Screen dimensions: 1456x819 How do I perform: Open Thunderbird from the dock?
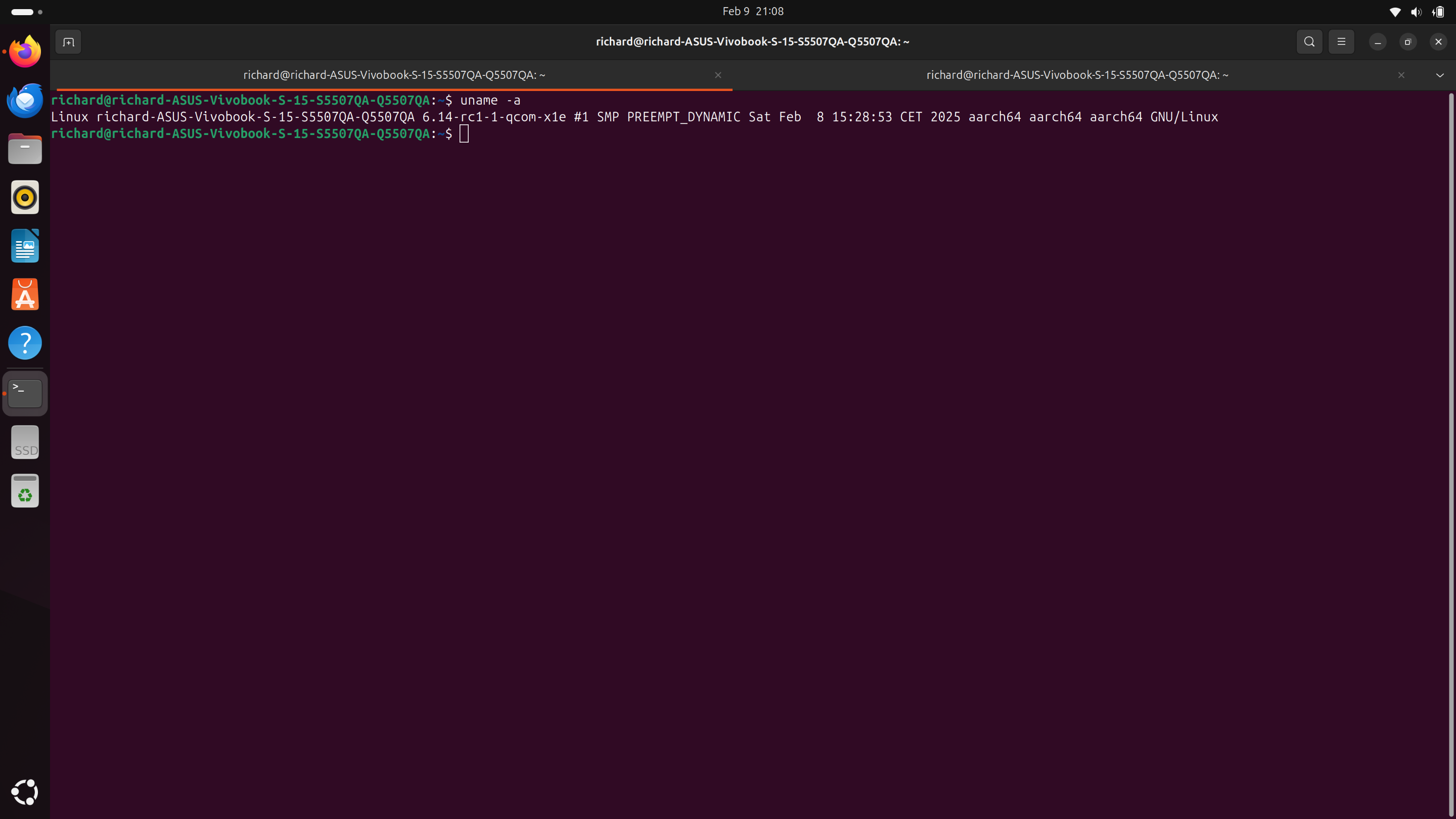pos(24,100)
